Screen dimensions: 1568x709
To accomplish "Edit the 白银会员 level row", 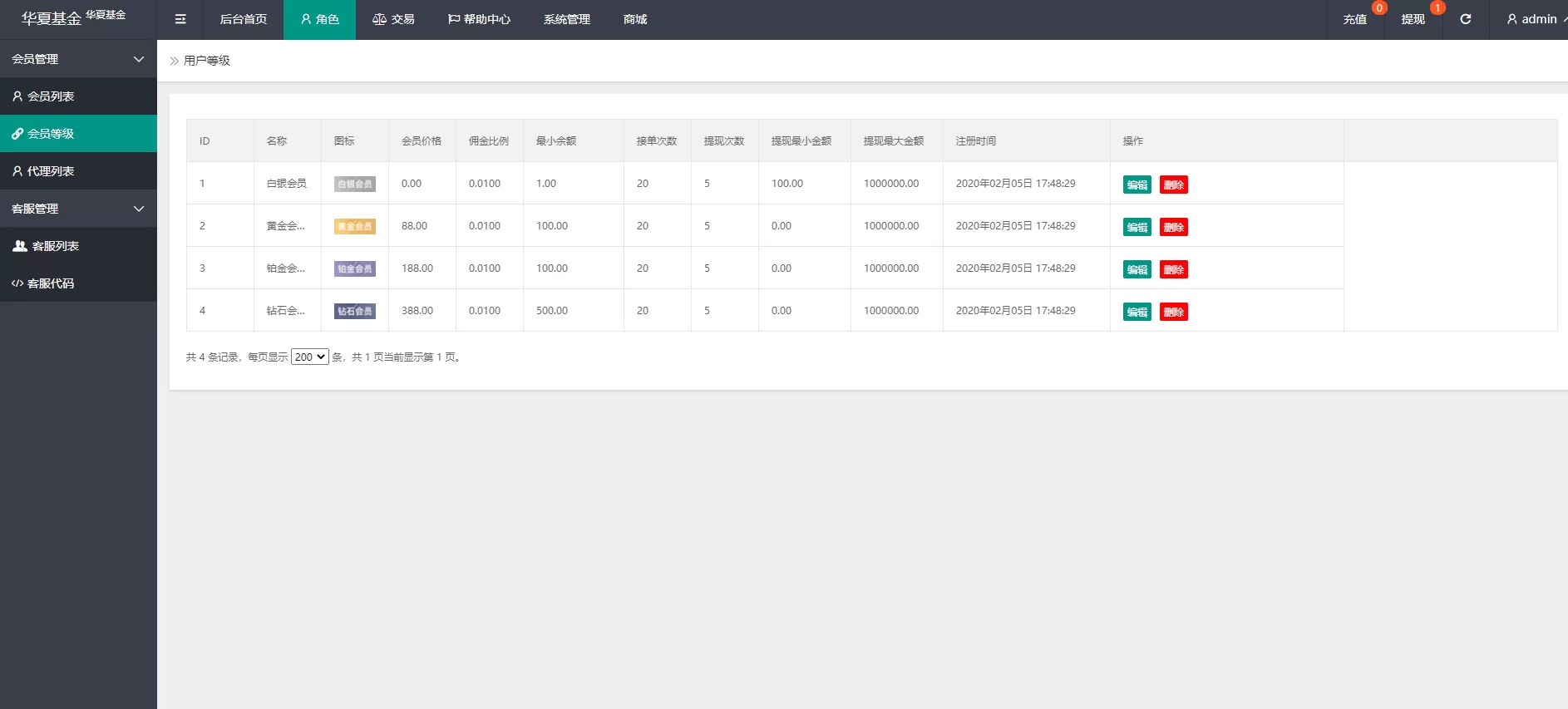I will pyautogui.click(x=1137, y=185).
